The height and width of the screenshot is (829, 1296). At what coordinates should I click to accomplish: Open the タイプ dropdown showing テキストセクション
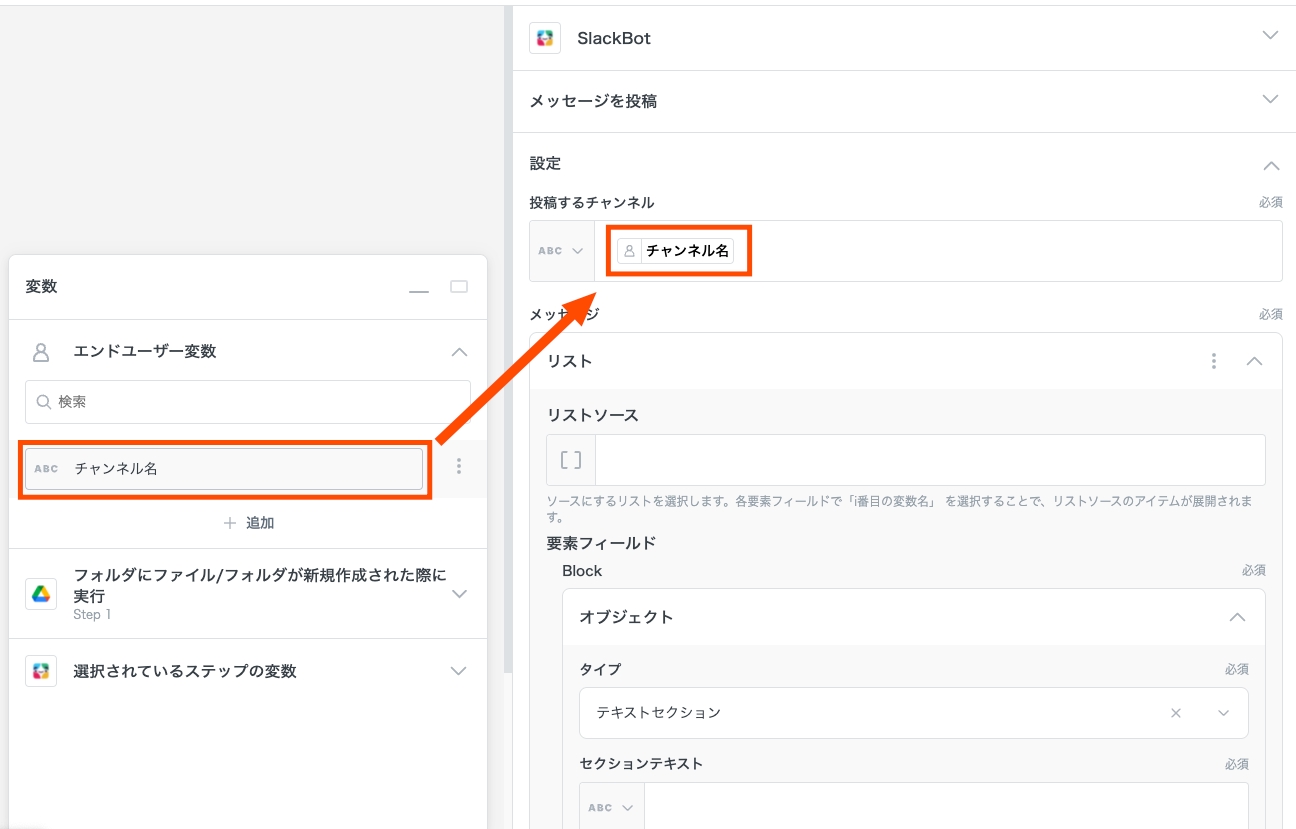coord(1223,713)
